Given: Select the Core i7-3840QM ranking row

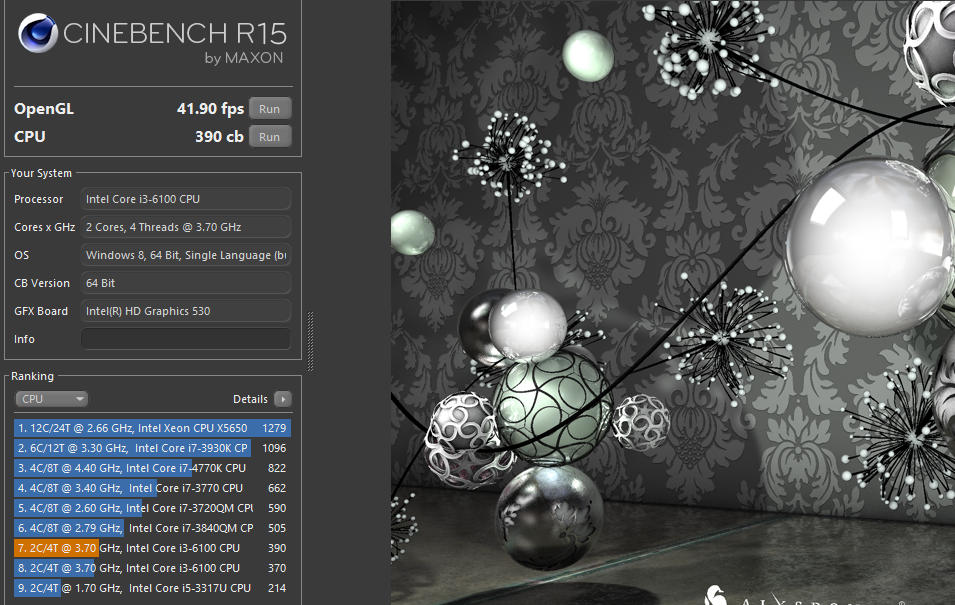Looking at the screenshot, I should pyautogui.click(x=152, y=528).
